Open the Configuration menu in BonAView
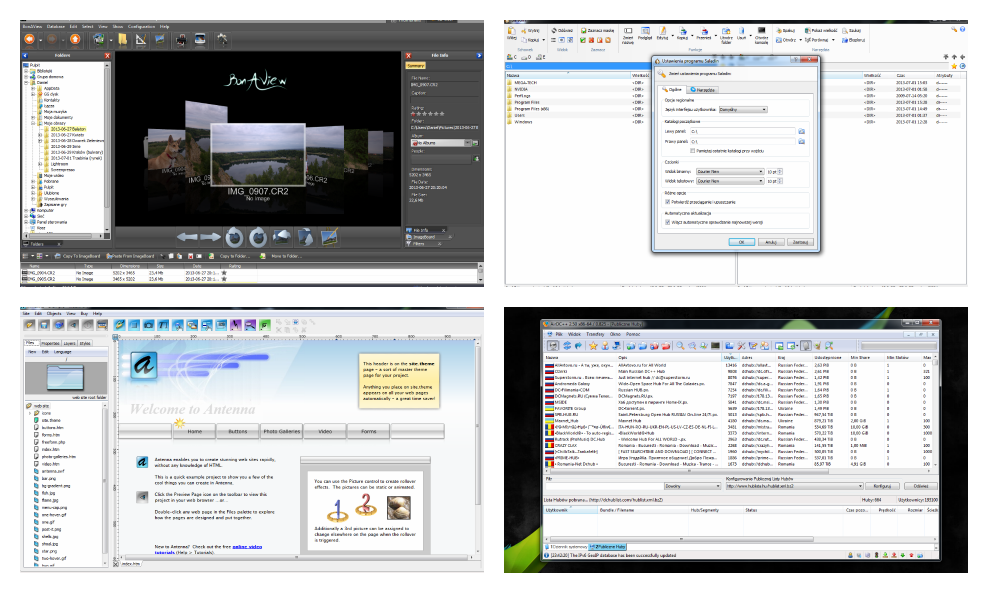The image size is (988, 593). [x=141, y=26]
